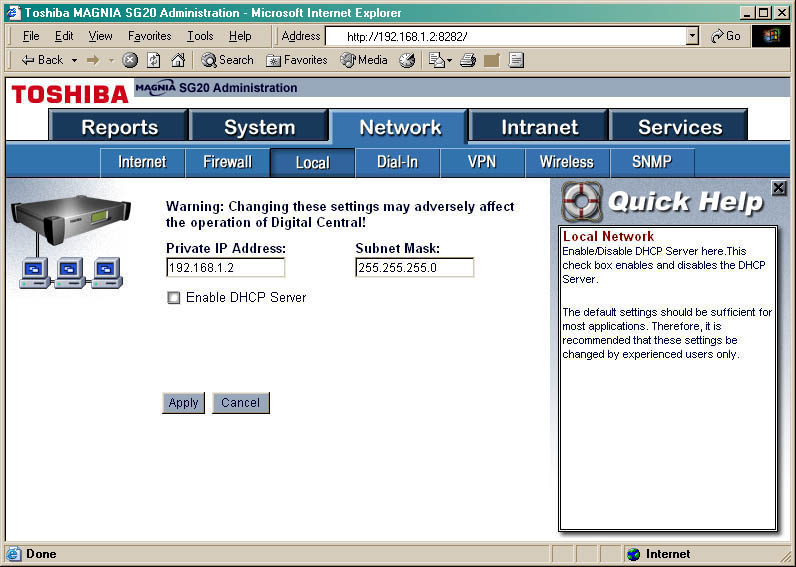The image size is (796, 567).
Task: Open the Dial-In sub-tab
Action: (397, 162)
